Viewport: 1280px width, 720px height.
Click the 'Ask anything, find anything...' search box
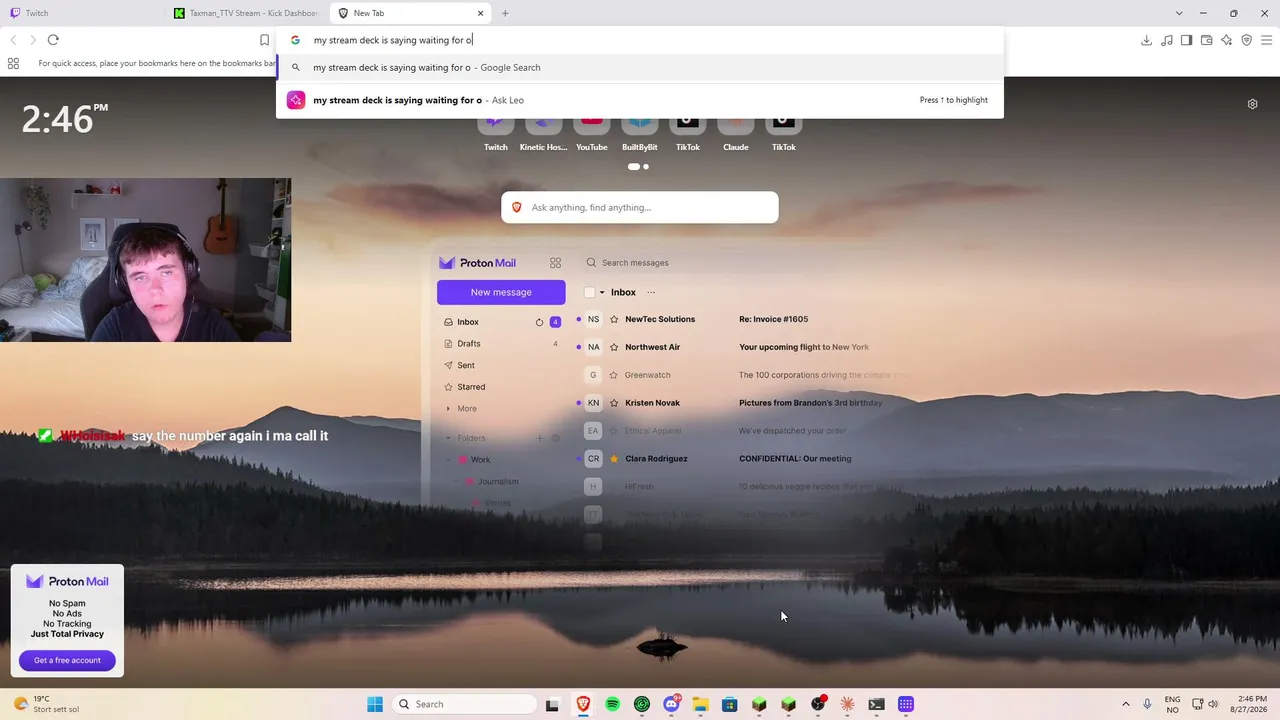(640, 208)
